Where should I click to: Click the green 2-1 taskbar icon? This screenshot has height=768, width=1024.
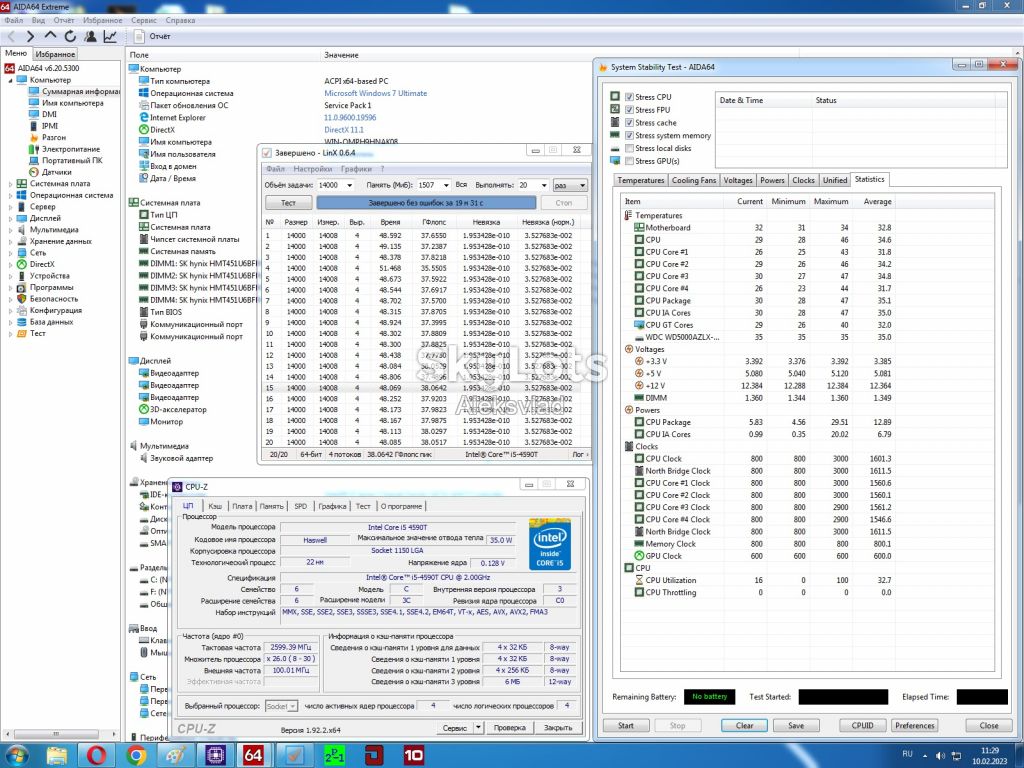click(x=334, y=756)
